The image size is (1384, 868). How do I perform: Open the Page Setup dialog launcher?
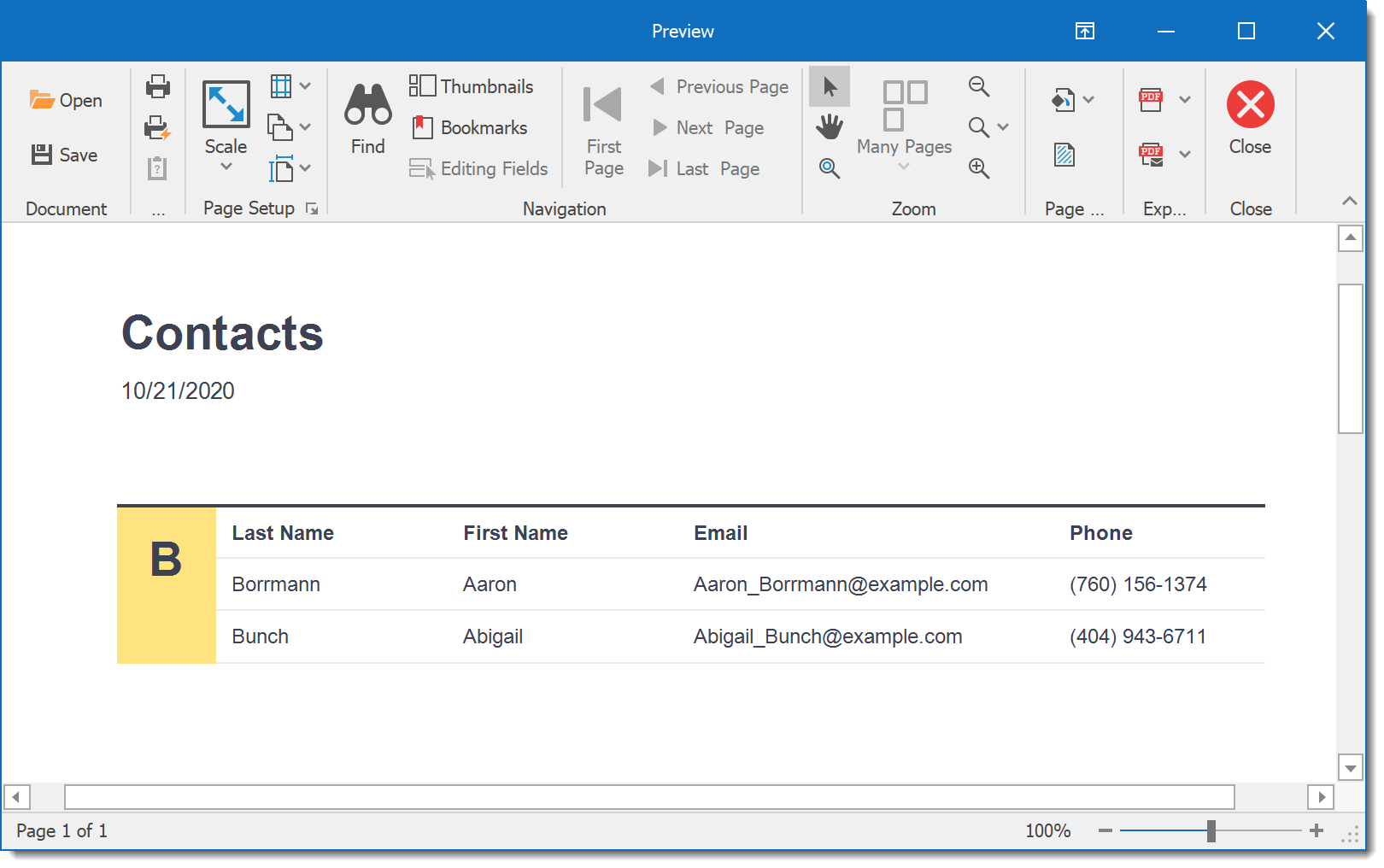(x=312, y=209)
